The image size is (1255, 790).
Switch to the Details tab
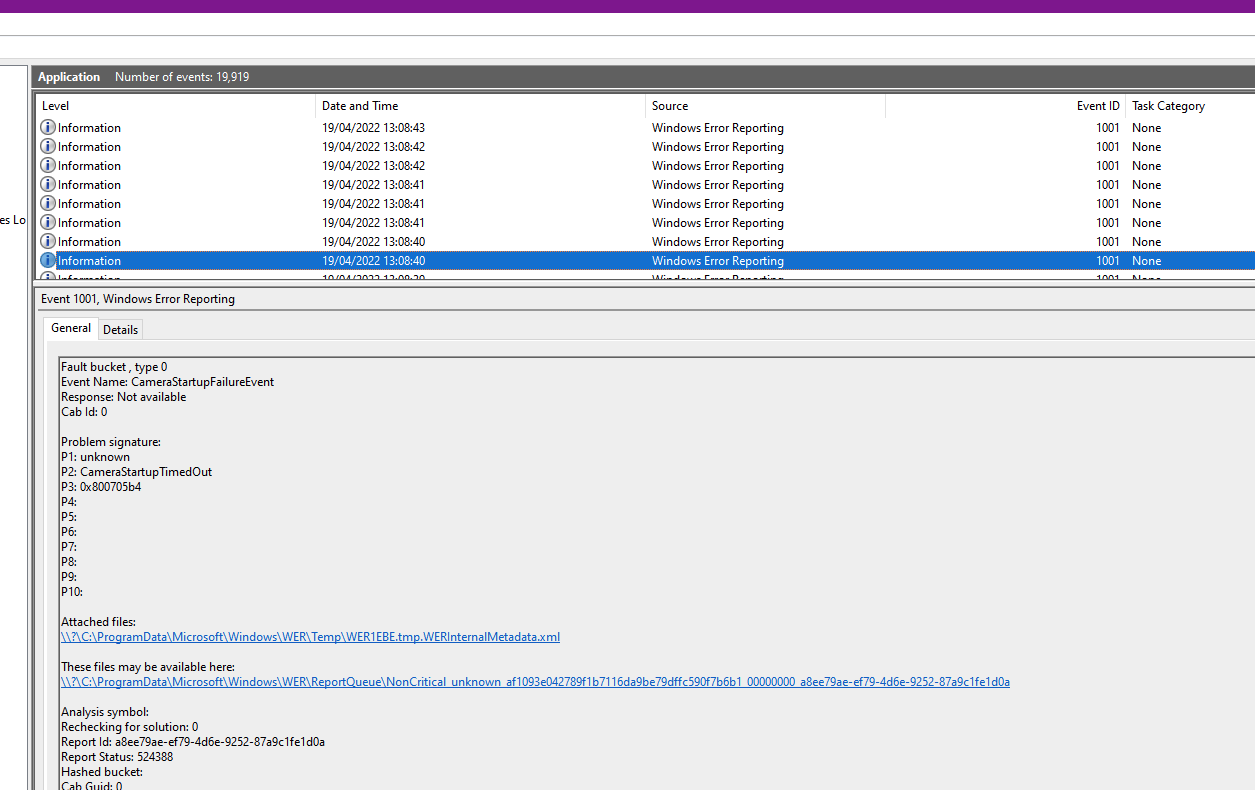(x=120, y=329)
